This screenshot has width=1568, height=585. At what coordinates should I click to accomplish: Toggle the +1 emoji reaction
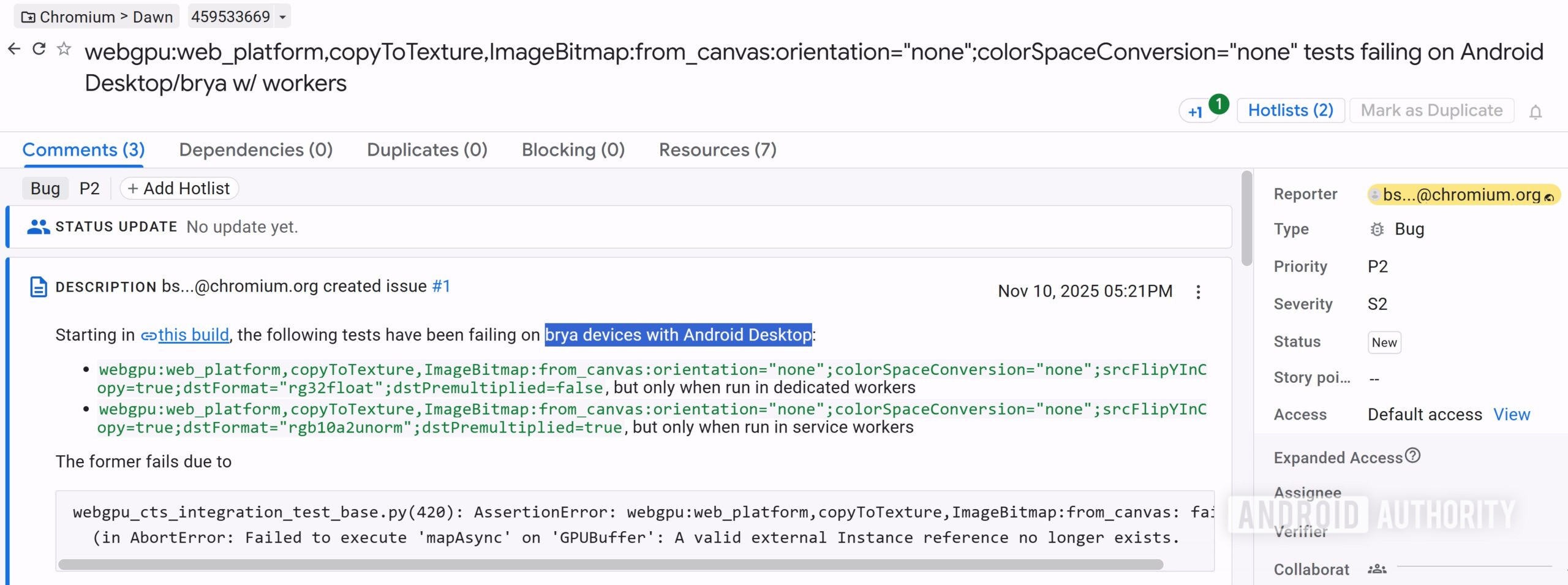click(x=1196, y=113)
